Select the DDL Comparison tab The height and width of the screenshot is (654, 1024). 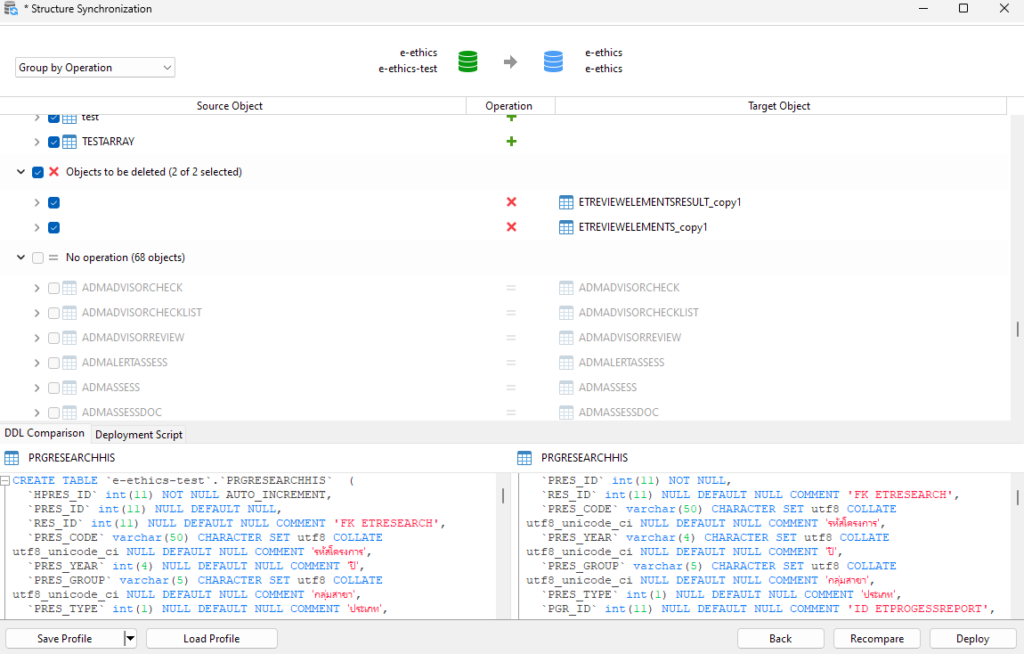[x=44, y=433]
